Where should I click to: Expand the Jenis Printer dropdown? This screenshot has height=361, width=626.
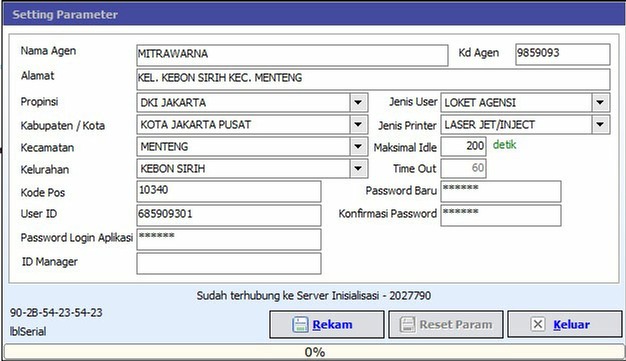click(x=600, y=125)
